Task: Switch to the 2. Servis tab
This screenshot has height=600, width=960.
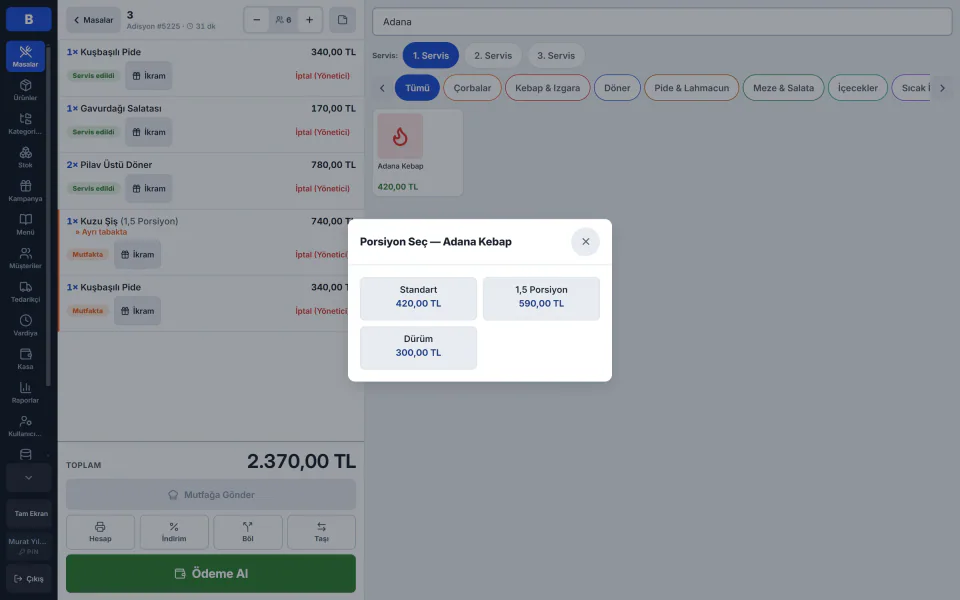Action: click(493, 55)
